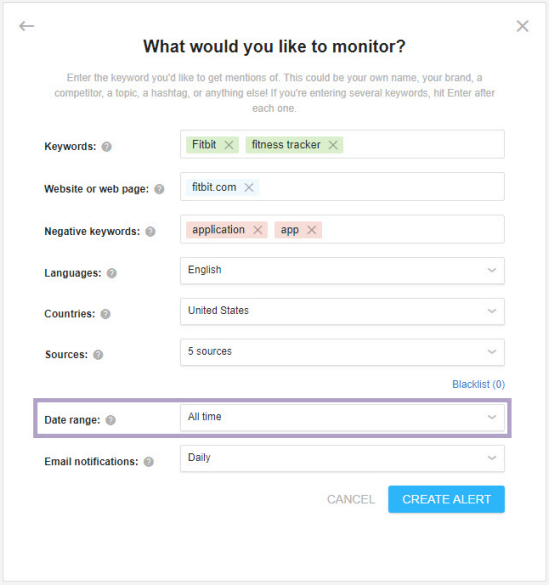This screenshot has width=549, height=585.
Task: Click help icon beside Website or web page
Action: (159, 189)
